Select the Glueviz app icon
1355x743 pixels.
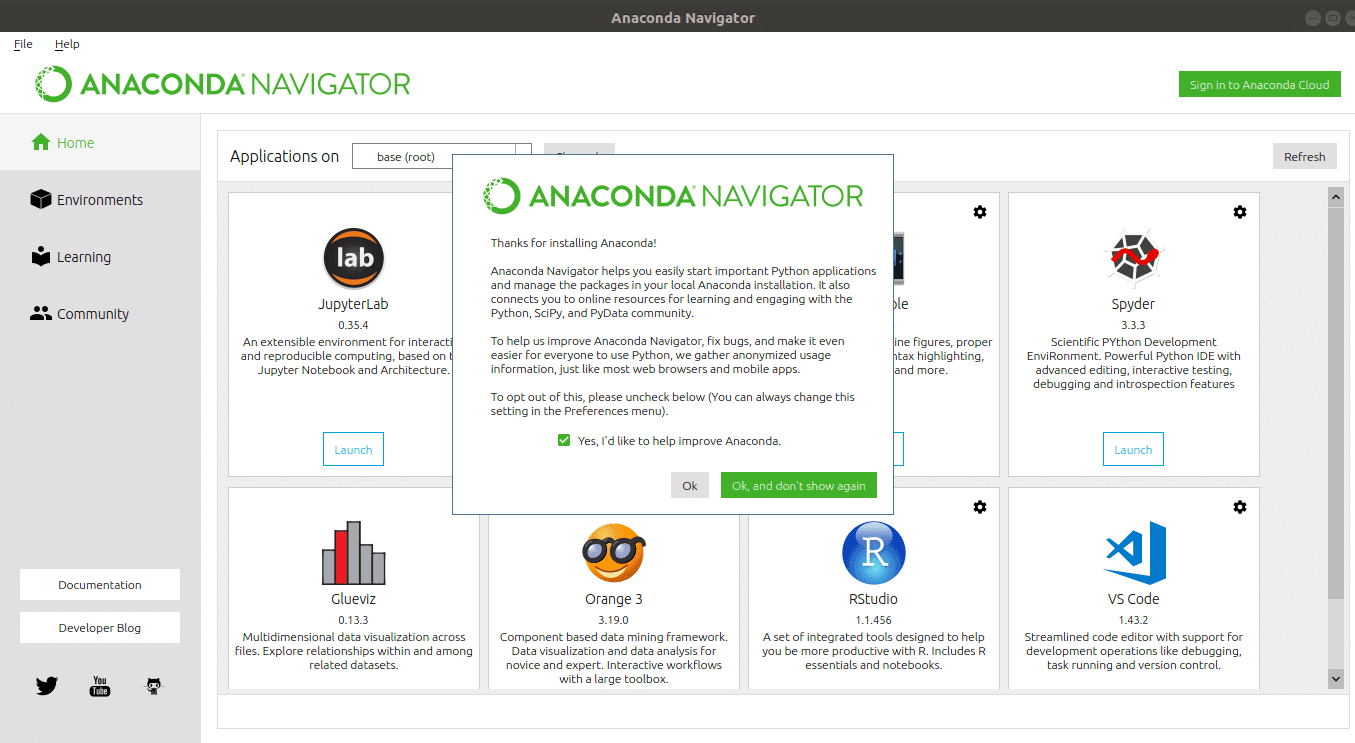click(353, 553)
